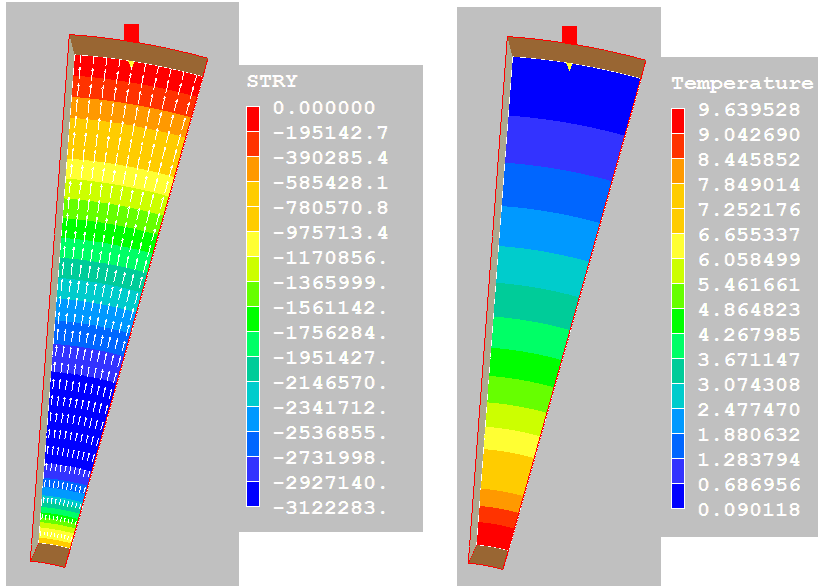This screenshot has height=586, width=834.
Task: Click Temperature legend value 0.090118
Action: pos(749,510)
